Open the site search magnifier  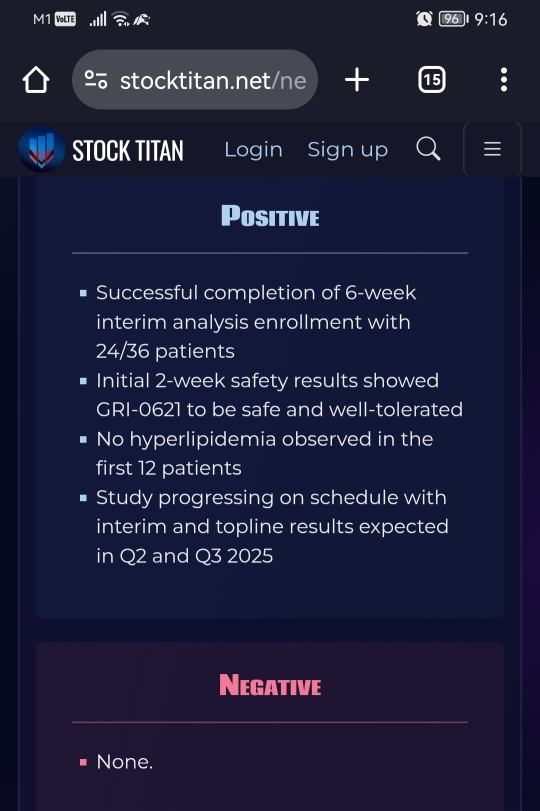(x=428, y=149)
